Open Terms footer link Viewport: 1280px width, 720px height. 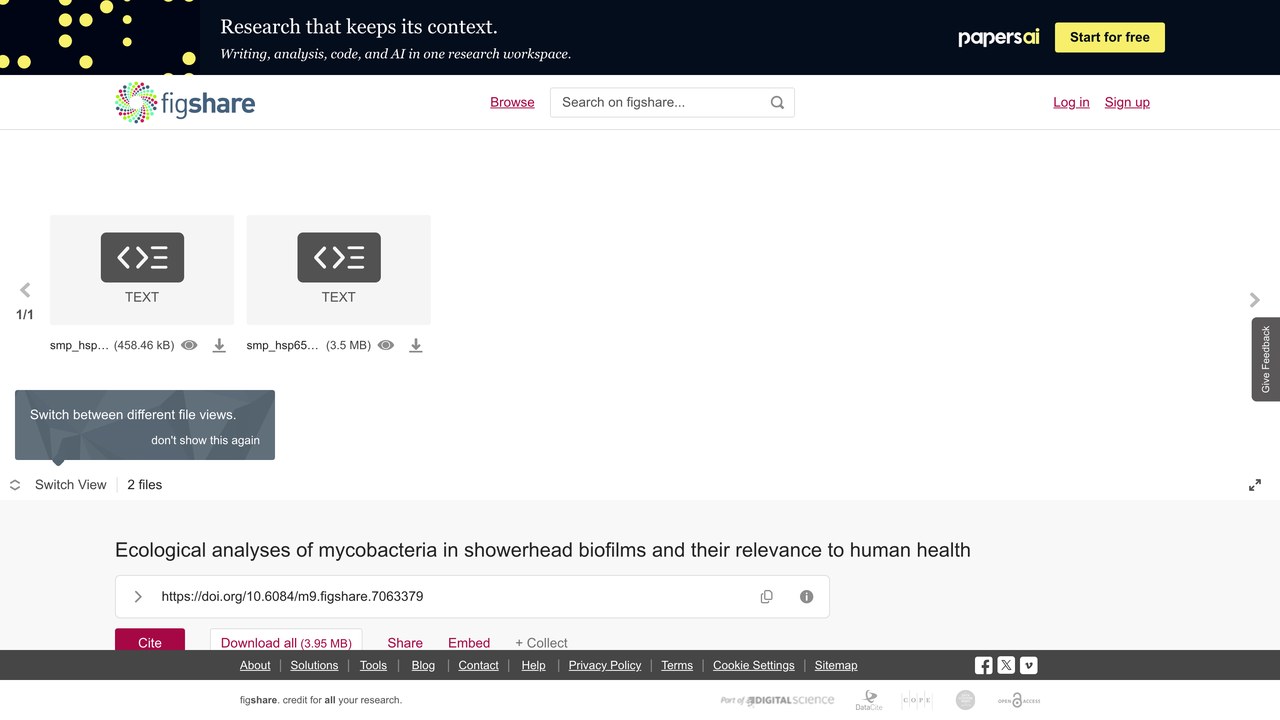point(677,665)
